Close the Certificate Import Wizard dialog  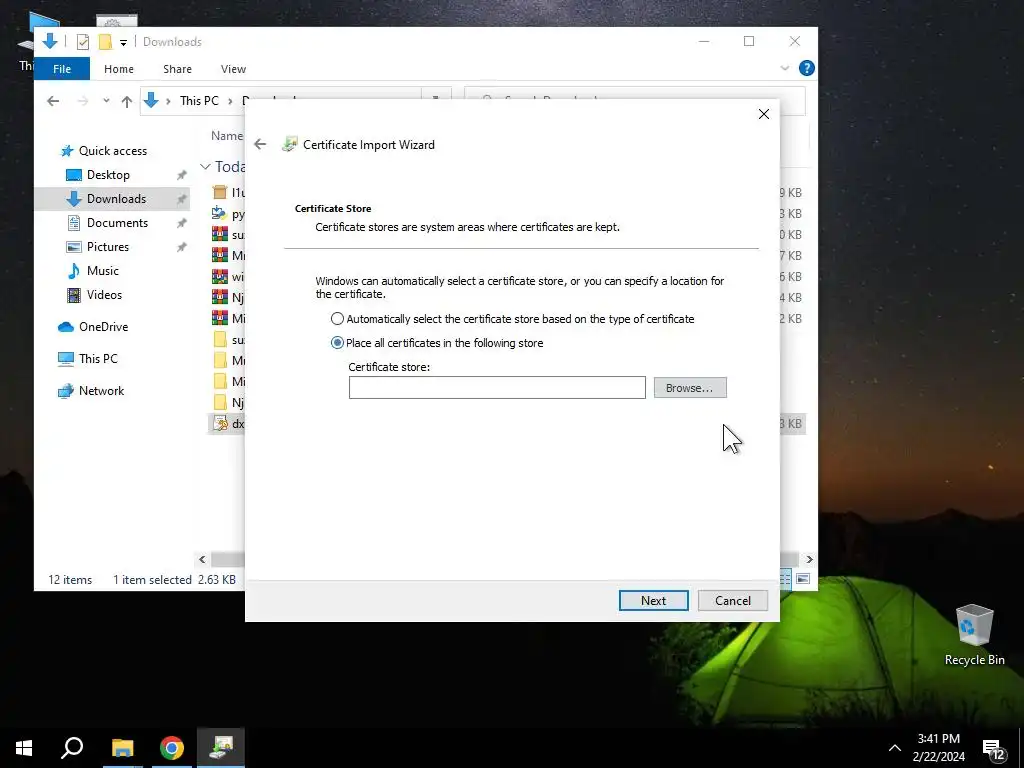click(x=763, y=114)
